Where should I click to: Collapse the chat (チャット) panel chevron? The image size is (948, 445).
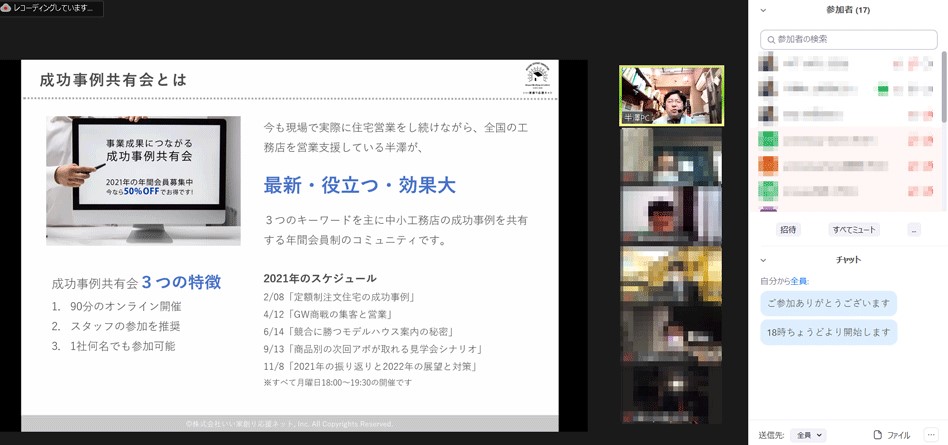tap(764, 260)
